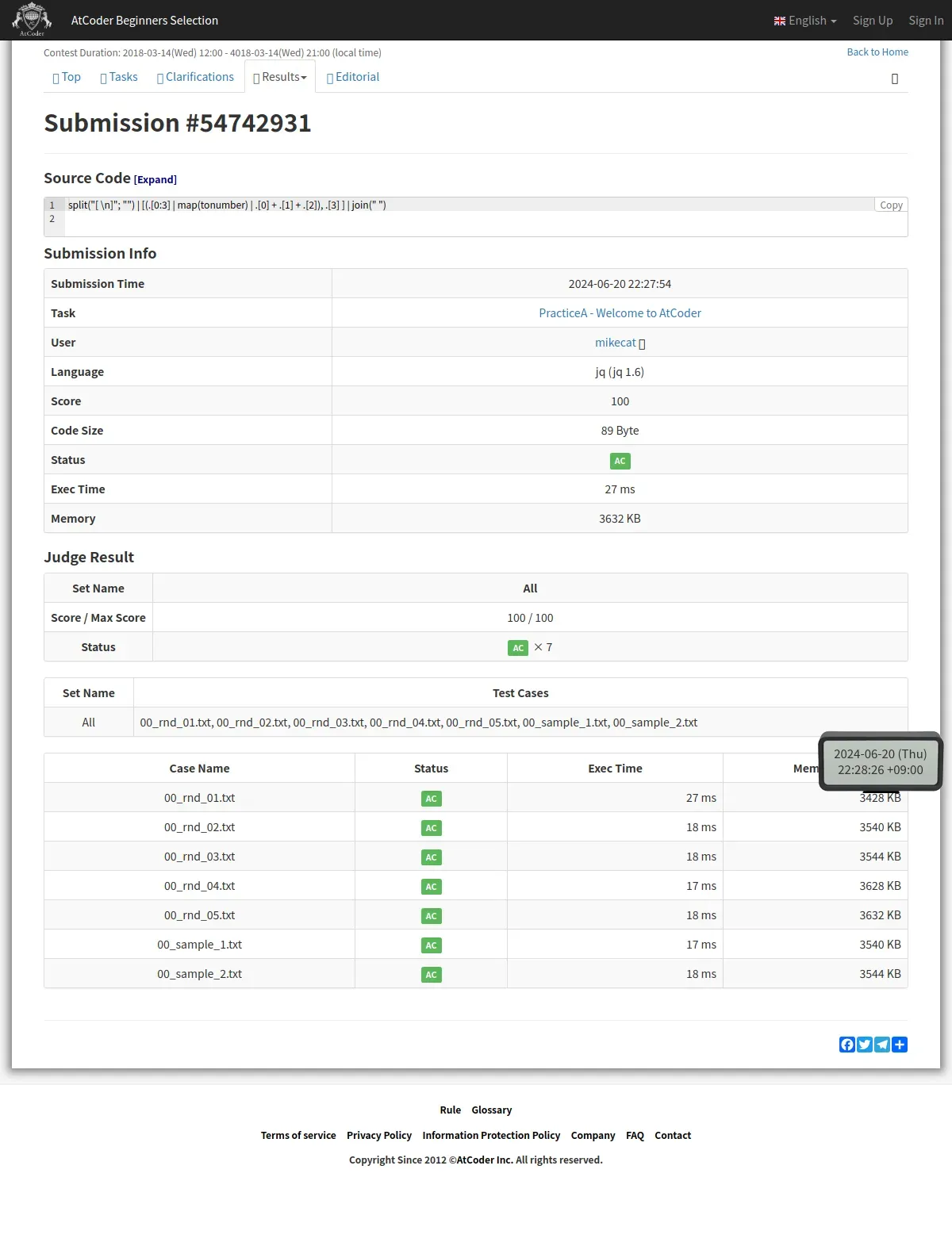
Task: Open the Editorial tab
Action: (353, 77)
